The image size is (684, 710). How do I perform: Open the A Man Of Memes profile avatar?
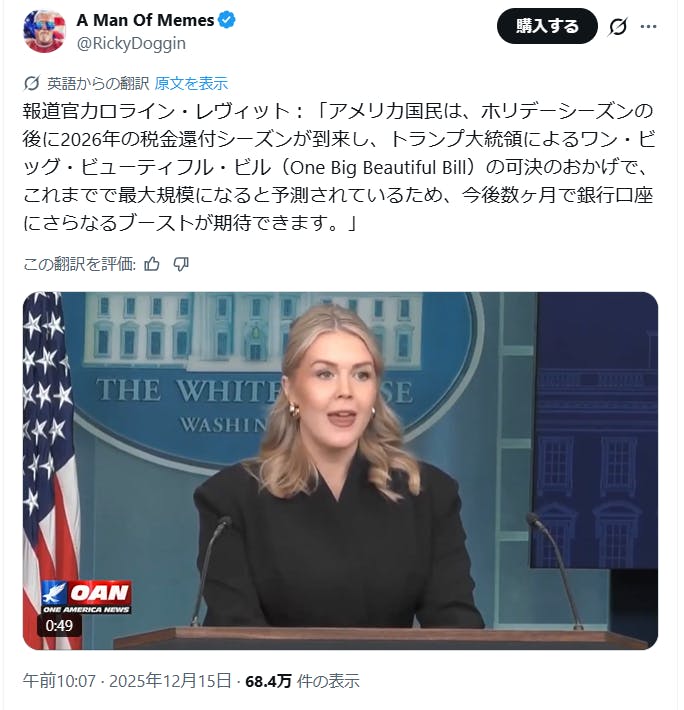click(44, 31)
